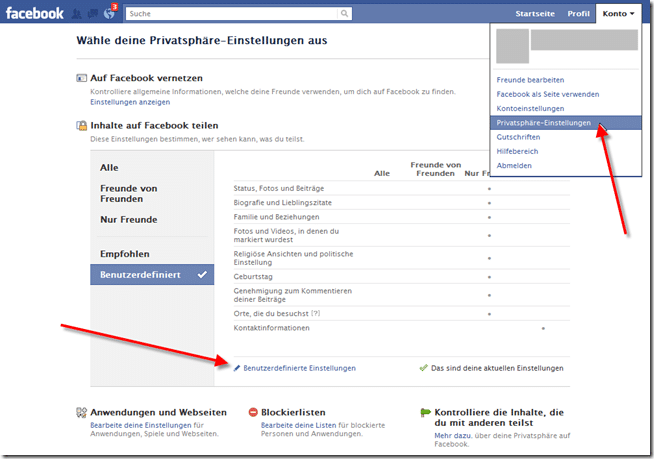Click Mehr dazu link
The height and width of the screenshot is (459, 654).
pos(453,436)
